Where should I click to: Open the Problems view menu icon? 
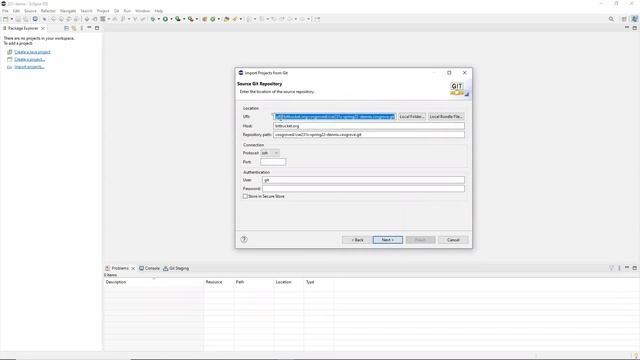[x=619, y=268]
